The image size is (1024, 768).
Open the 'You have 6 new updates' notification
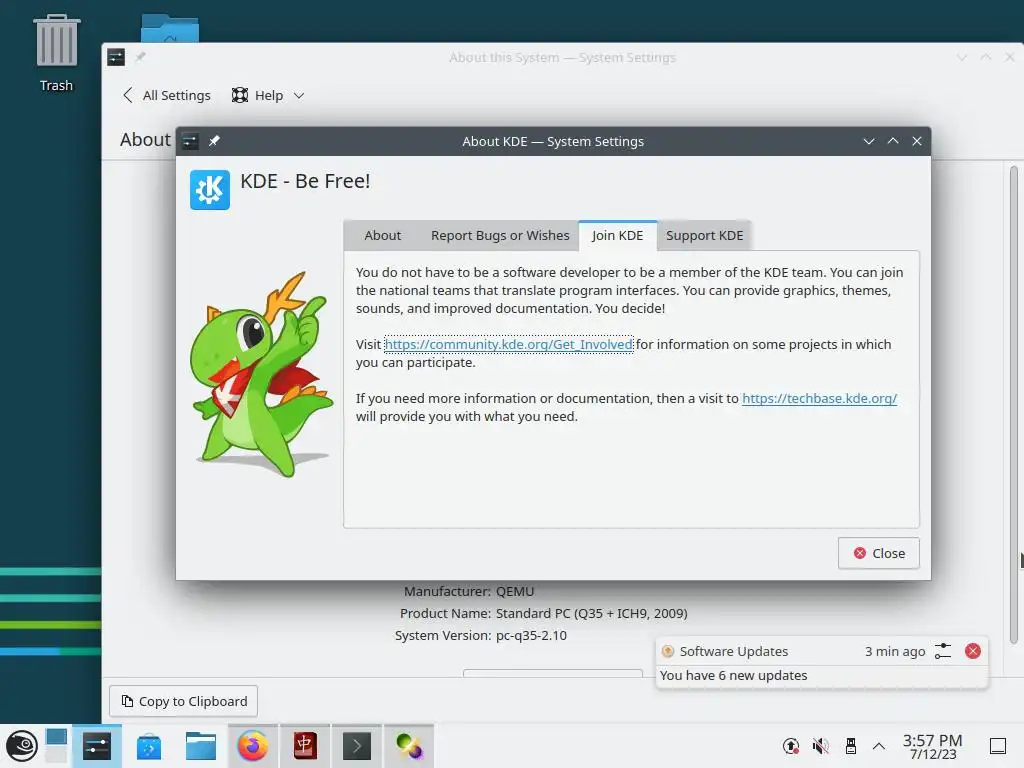[x=733, y=675]
